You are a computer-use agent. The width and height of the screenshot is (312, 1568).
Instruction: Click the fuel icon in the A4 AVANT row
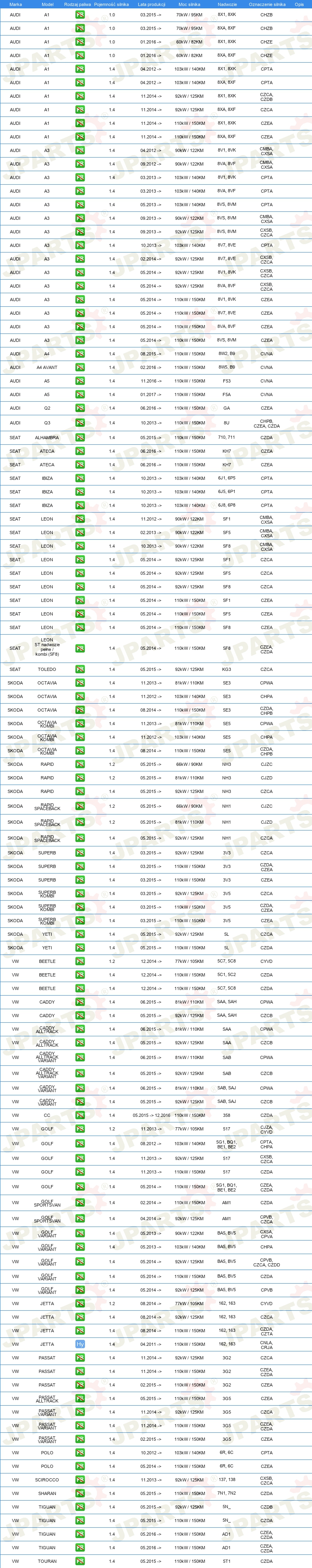click(x=80, y=367)
